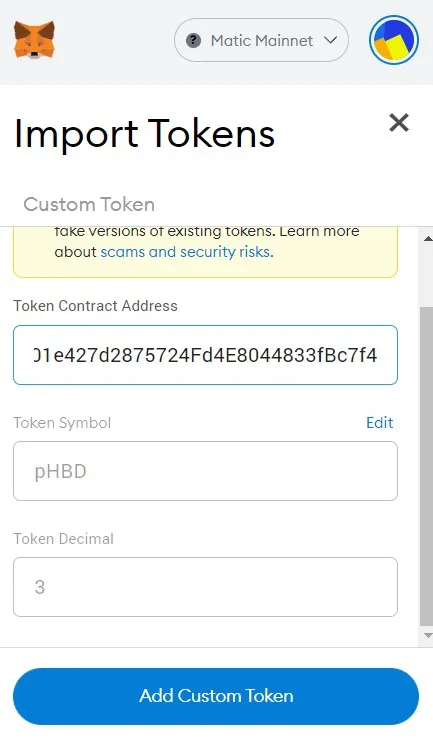
Task: Select the Token Symbol field showing pHBD
Action: pos(205,471)
